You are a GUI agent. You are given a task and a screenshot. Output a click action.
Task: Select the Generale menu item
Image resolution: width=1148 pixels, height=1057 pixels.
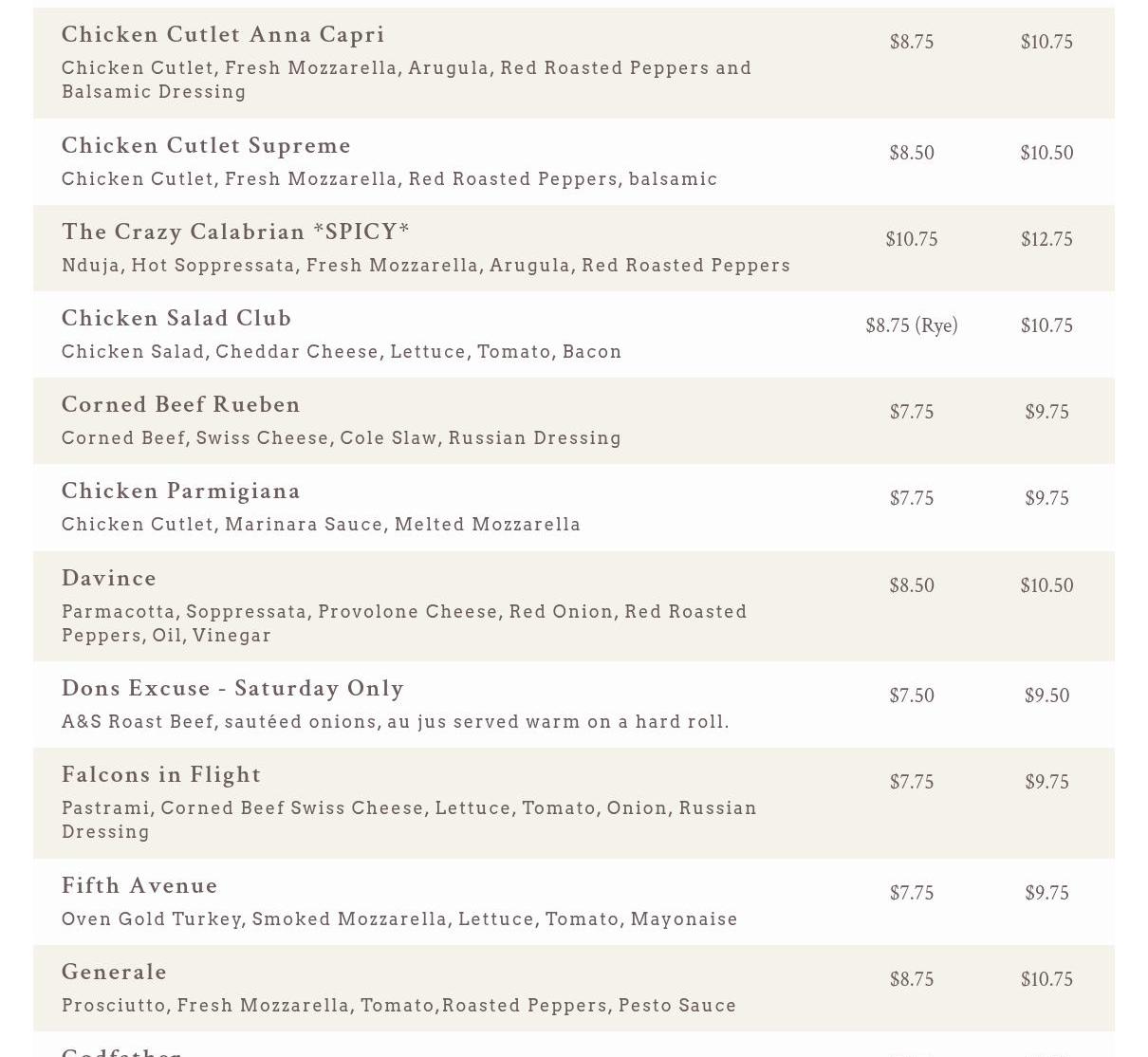(115, 973)
